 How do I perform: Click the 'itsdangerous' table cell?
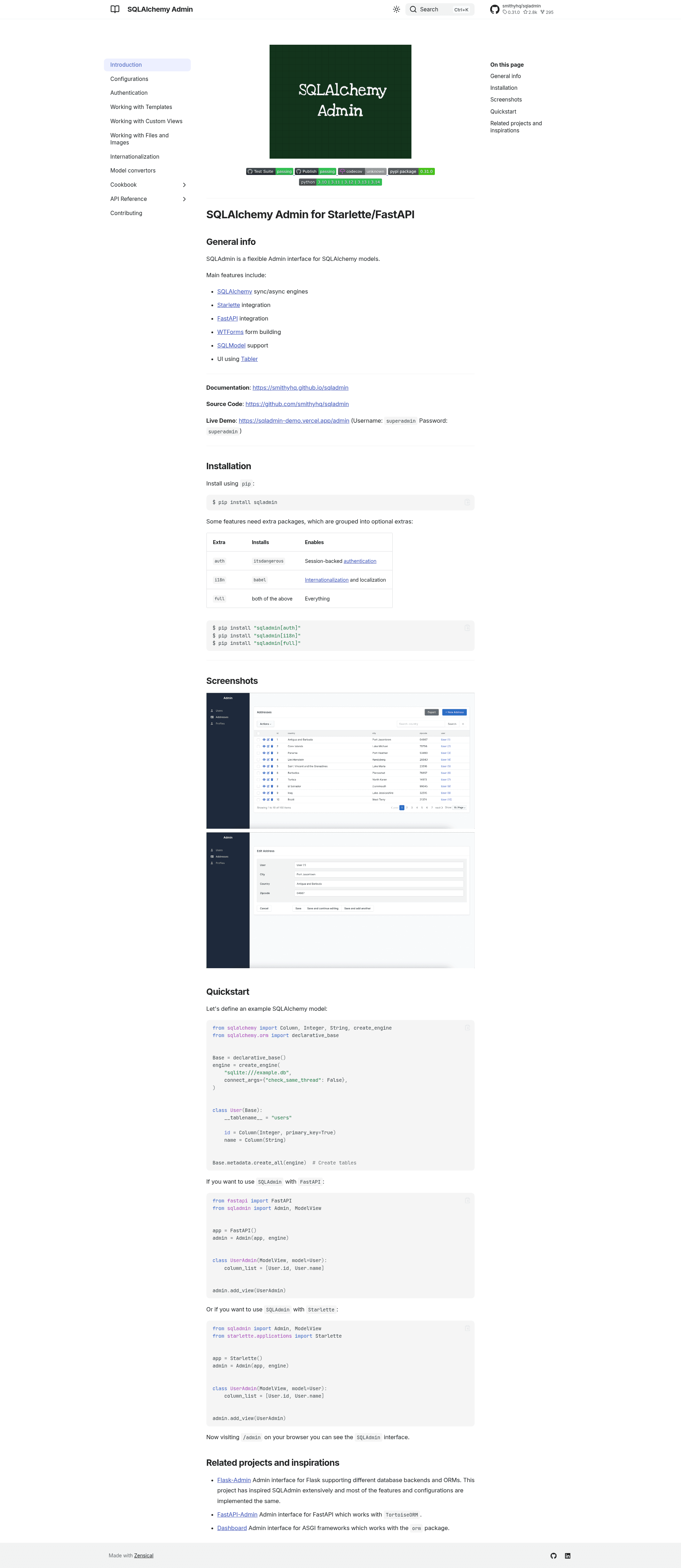coord(268,561)
